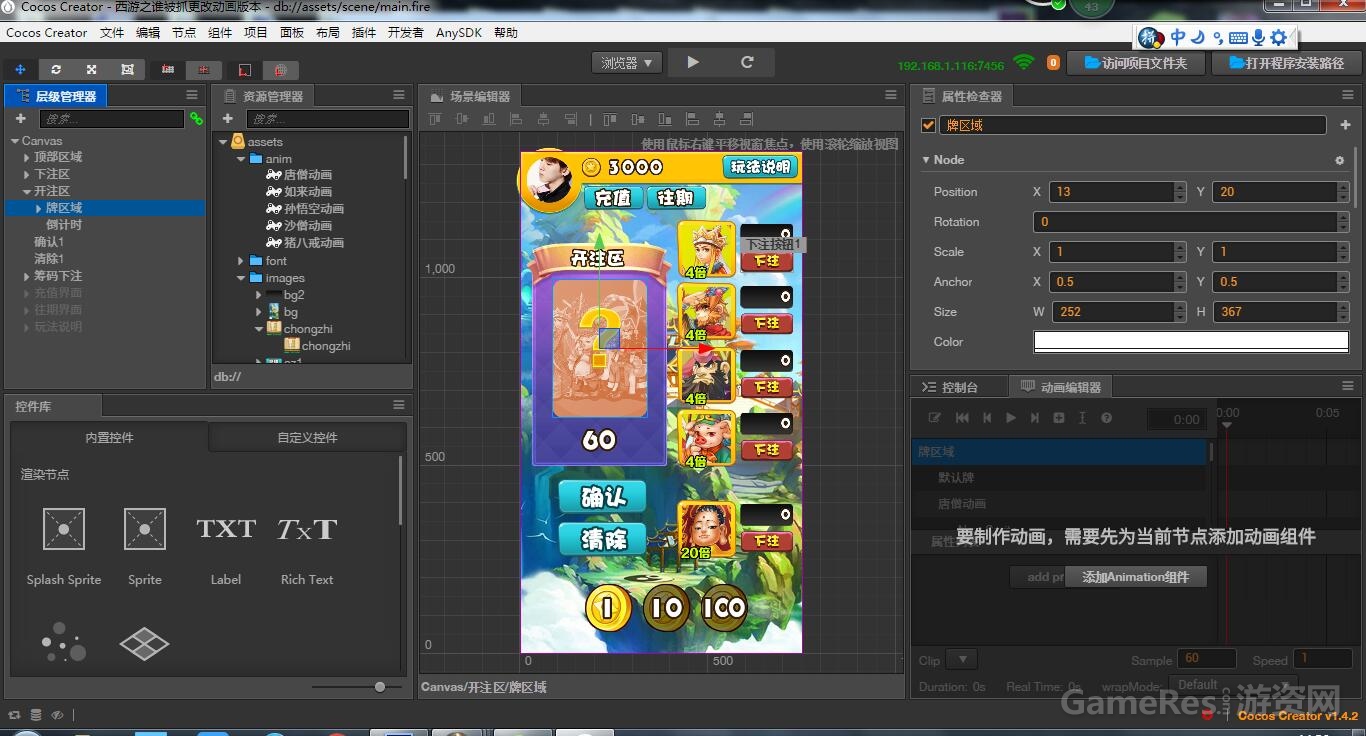Select the rect transform tool
The height and width of the screenshot is (736, 1366).
pos(127,69)
